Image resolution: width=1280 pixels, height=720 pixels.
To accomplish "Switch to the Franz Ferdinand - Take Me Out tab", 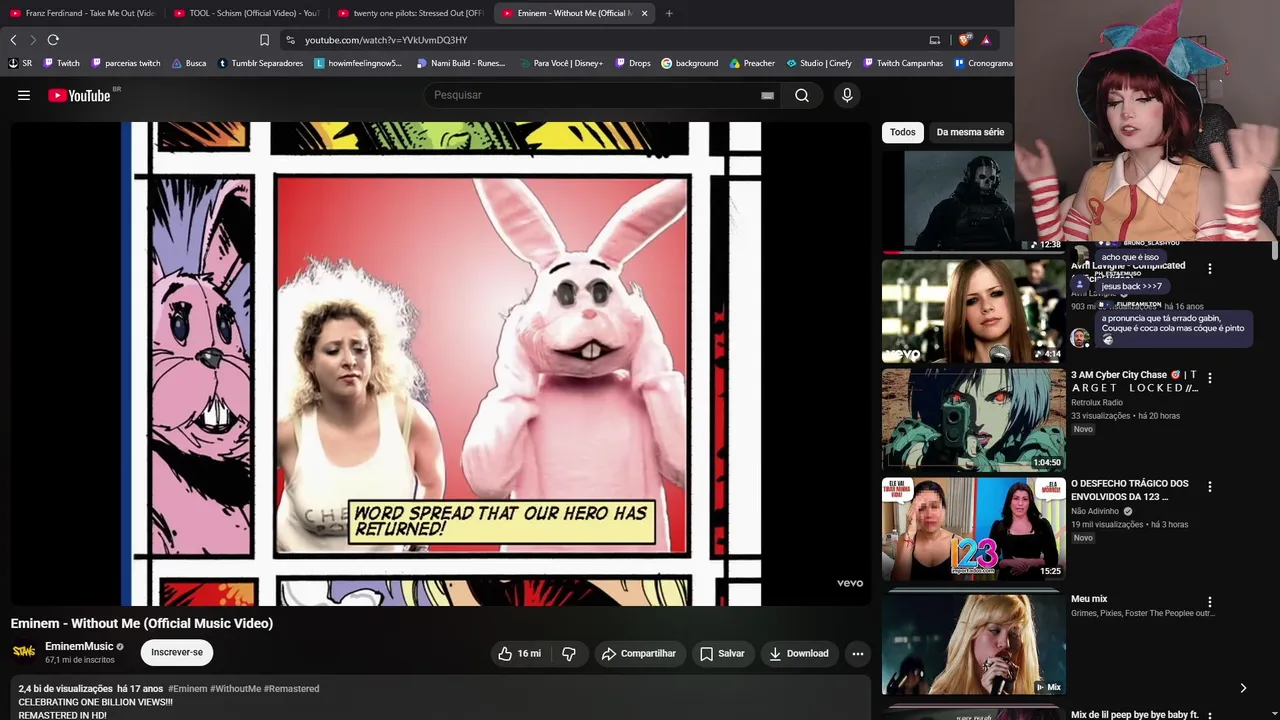I will click(x=82, y=13).
